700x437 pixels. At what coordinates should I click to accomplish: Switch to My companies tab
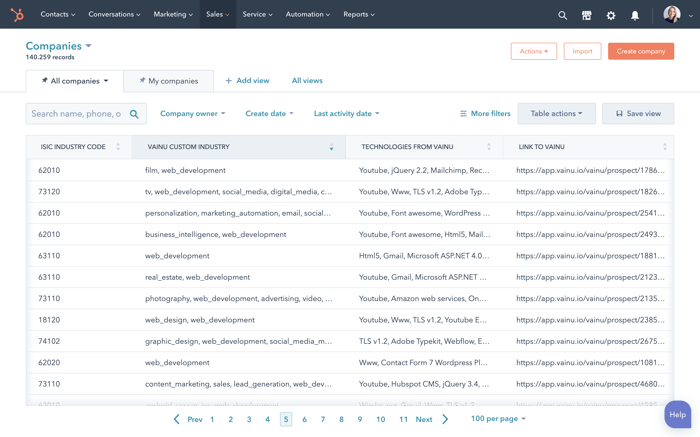(x=169, y=81)
